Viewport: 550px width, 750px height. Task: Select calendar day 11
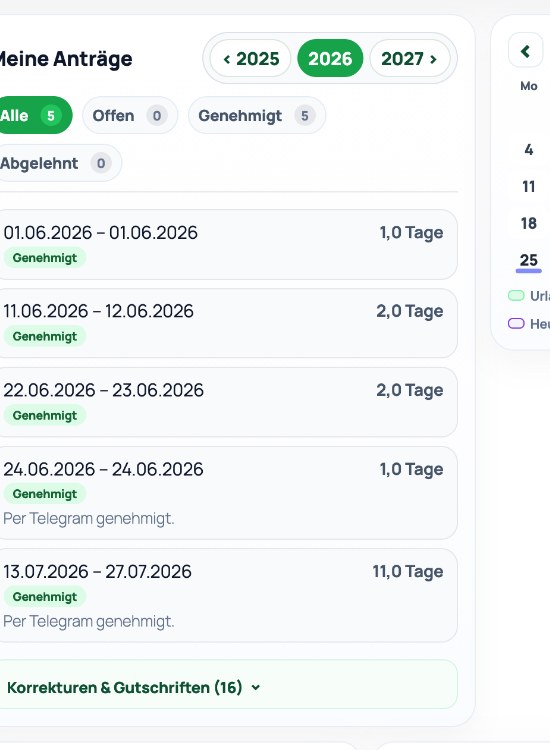(x=528, y=187)
